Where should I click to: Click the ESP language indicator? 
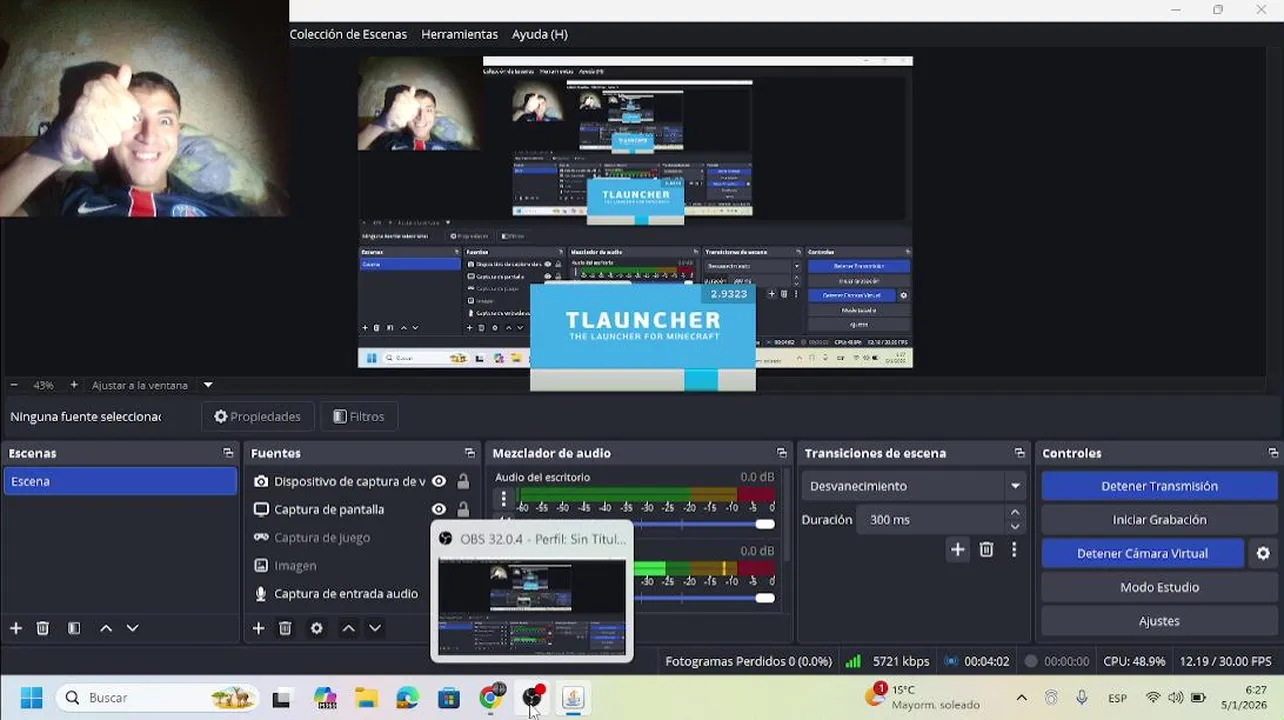[1117, 698]
